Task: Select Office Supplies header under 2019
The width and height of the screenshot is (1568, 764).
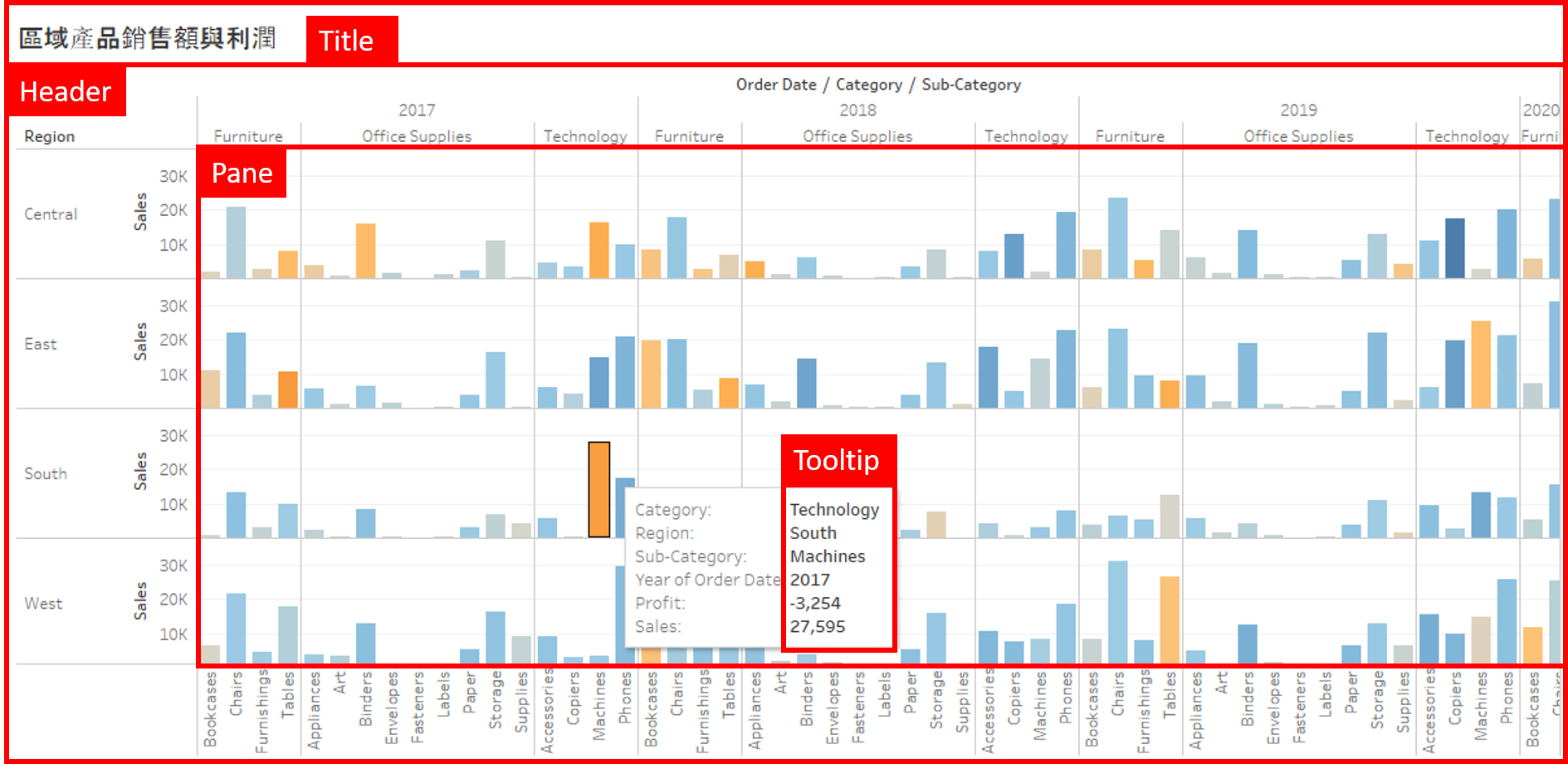Action: coord(1298,136)
